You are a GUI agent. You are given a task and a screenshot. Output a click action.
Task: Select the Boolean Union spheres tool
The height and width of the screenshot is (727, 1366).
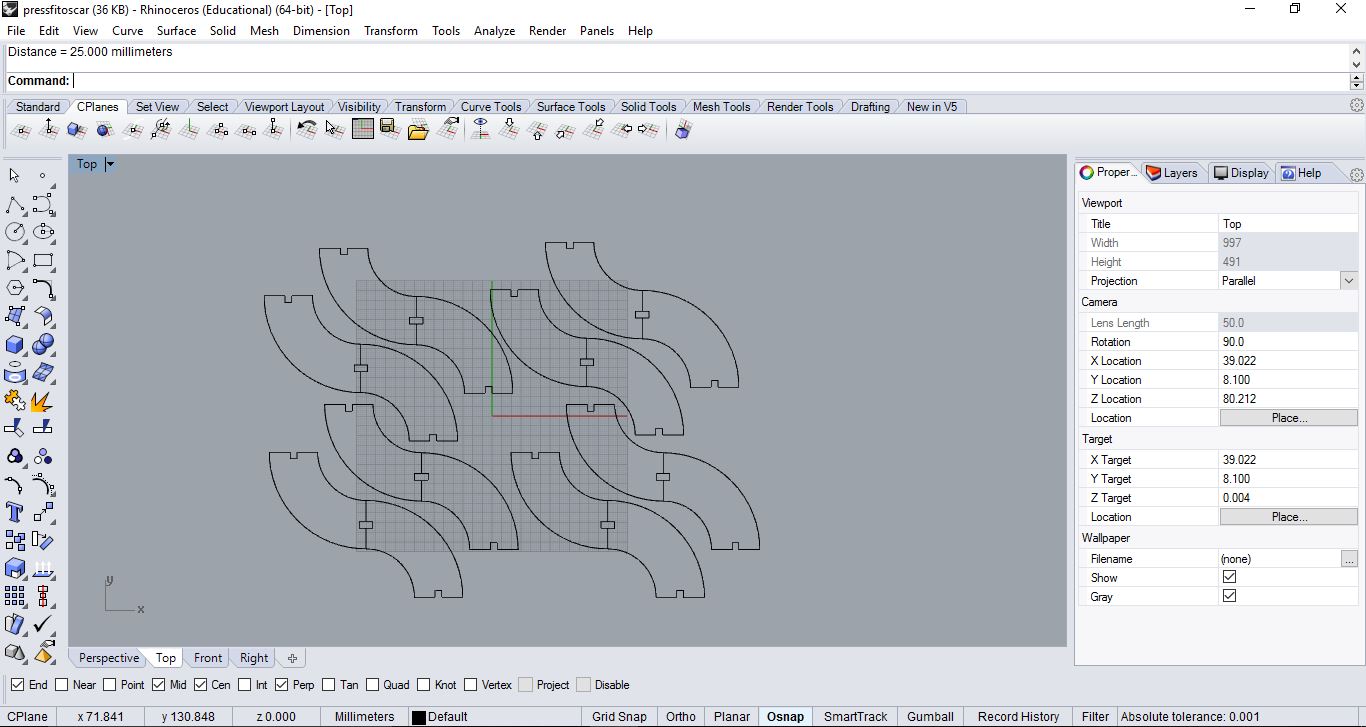pos(43,345)
